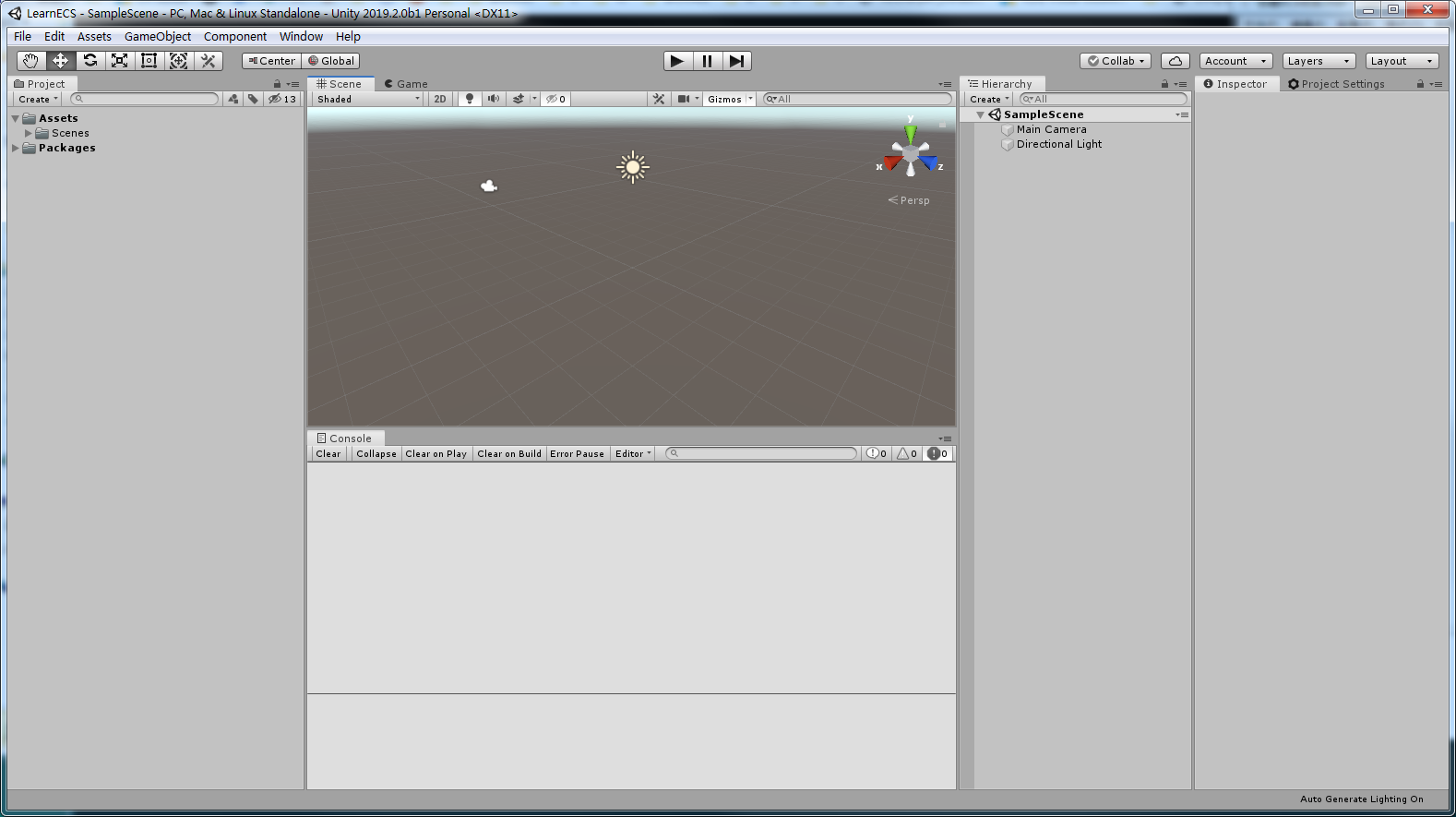Switch to the Scene tab

tap(340, 84)
